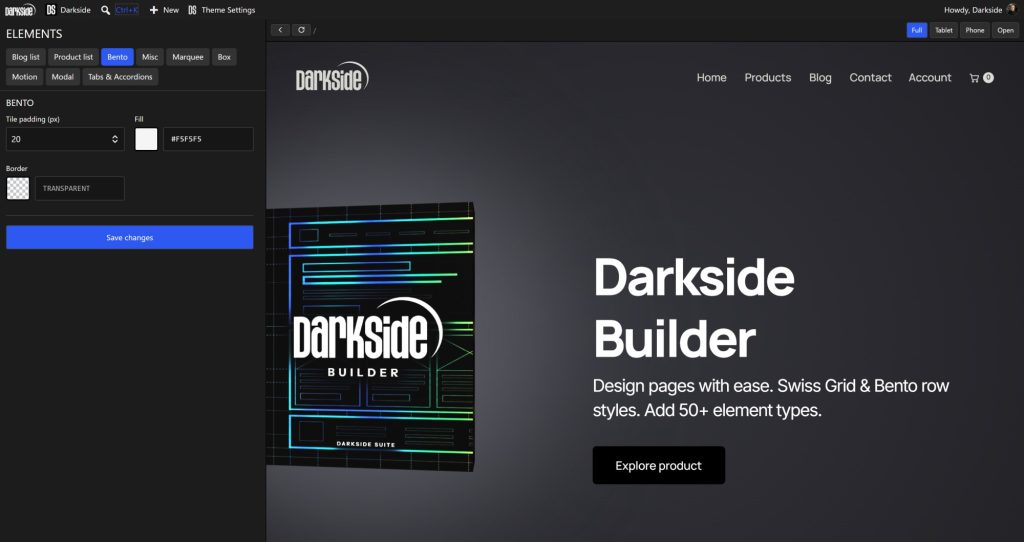This screenshot has width=1024, height=542.
Task: Click the user avatar next to Howdy
Action: [1012, 9]
